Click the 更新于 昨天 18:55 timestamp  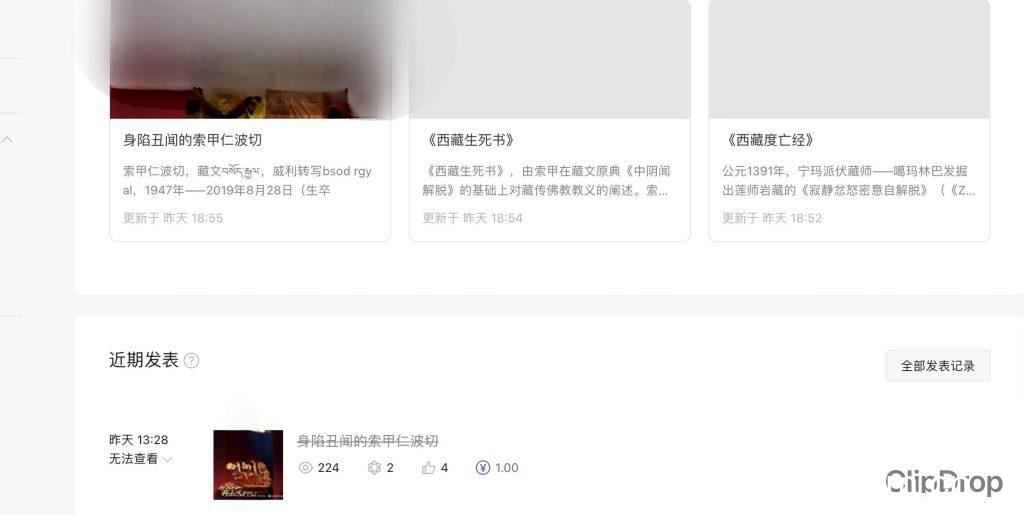click(173, 218)
